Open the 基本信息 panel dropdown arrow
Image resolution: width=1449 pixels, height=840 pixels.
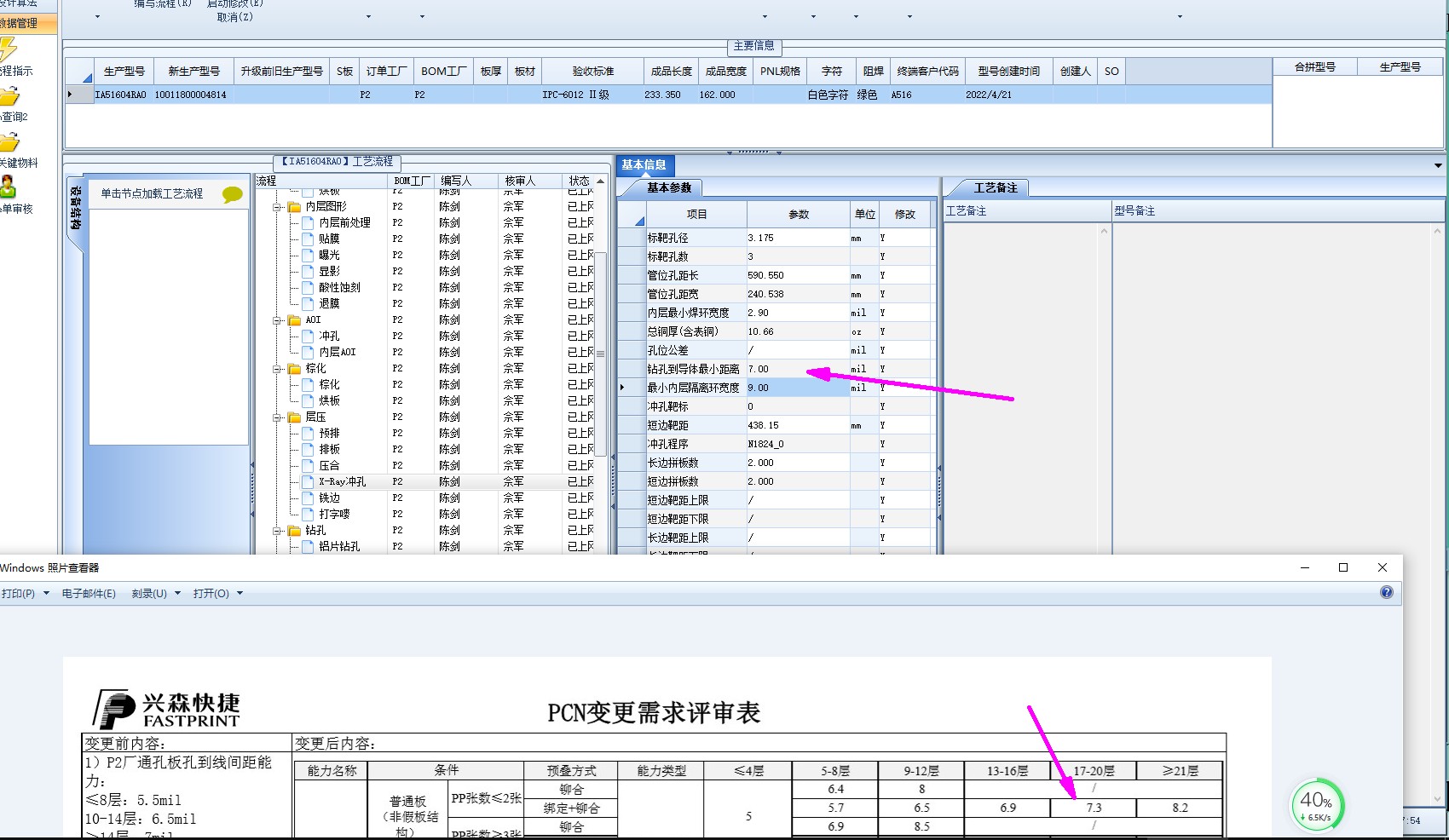[x=1438, y=165]
